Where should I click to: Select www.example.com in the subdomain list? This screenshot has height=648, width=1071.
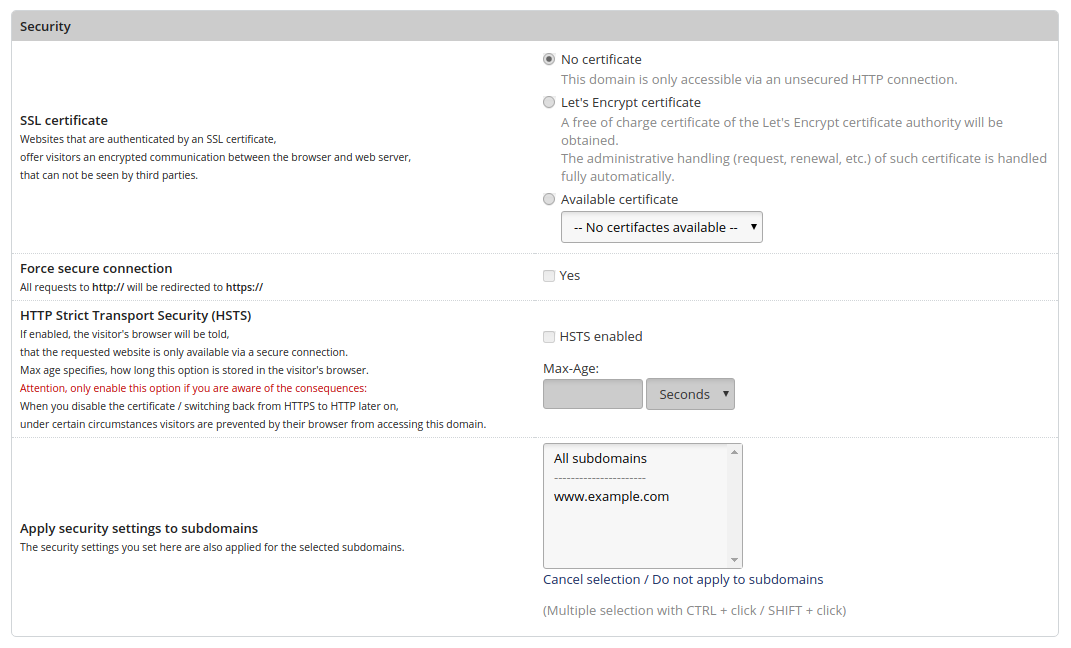611,496
